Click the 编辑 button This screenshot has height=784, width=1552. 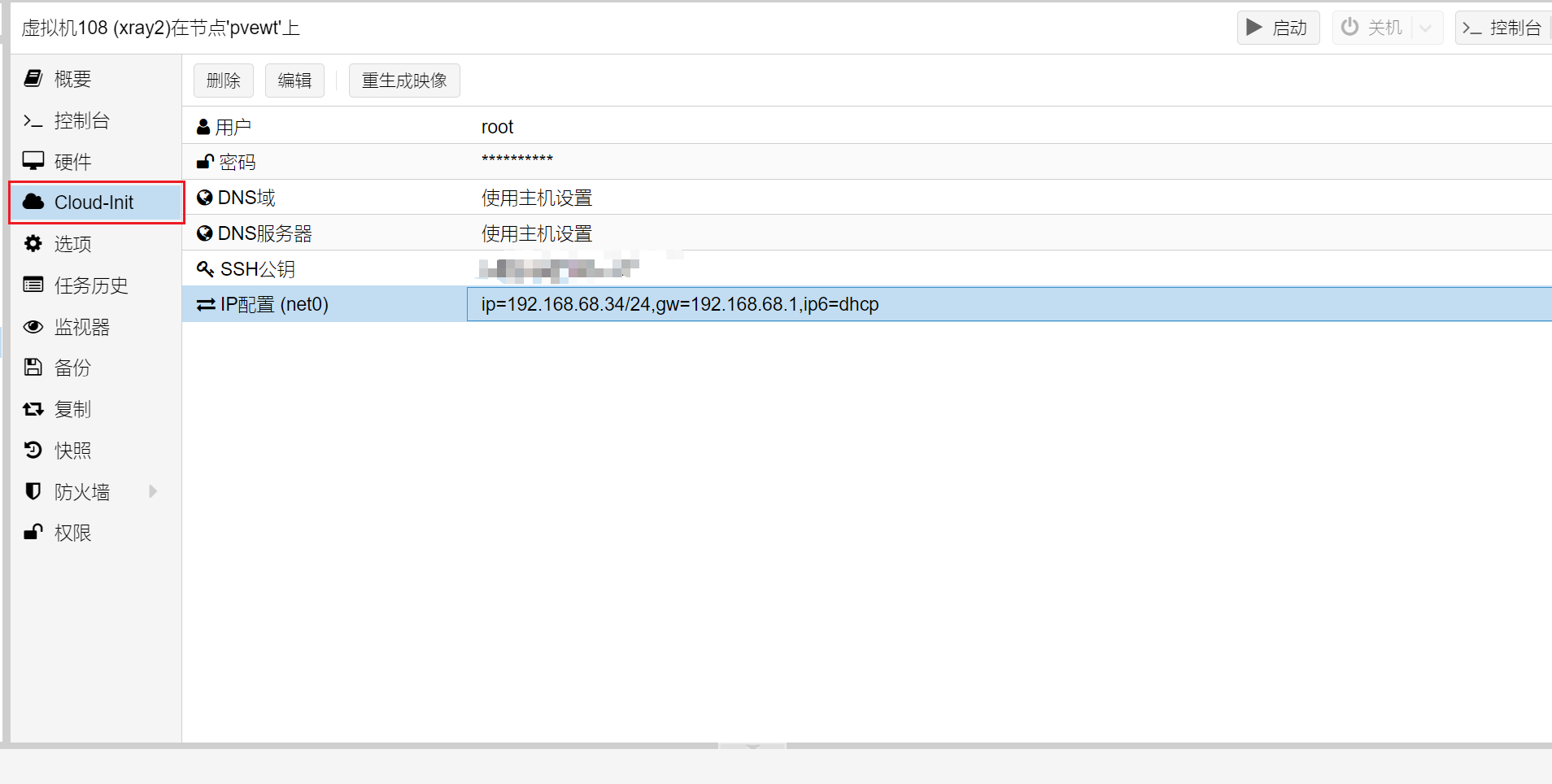pyautogui.click(x=294, y=81)
